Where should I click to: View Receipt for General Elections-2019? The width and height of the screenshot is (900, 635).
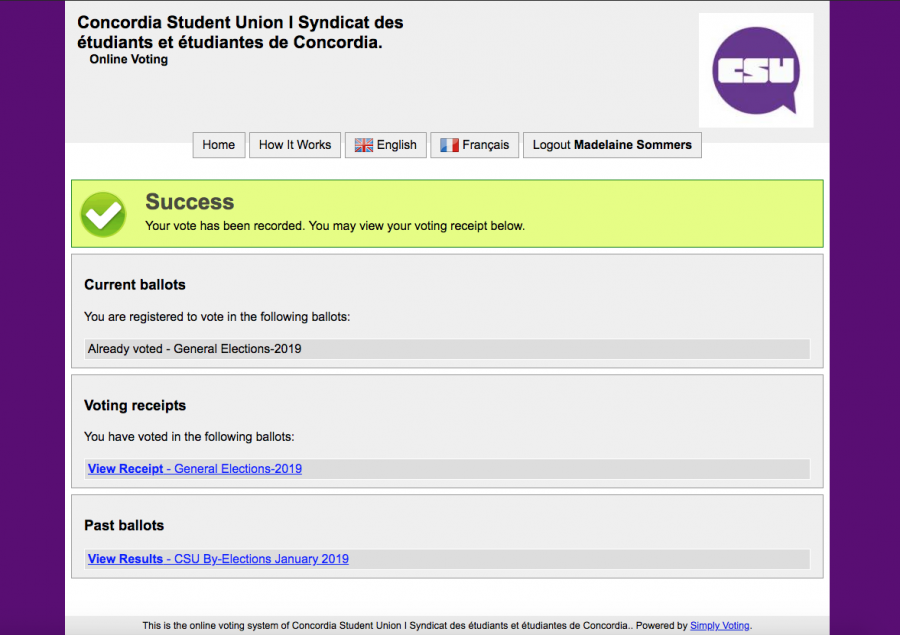pos(194,469)
